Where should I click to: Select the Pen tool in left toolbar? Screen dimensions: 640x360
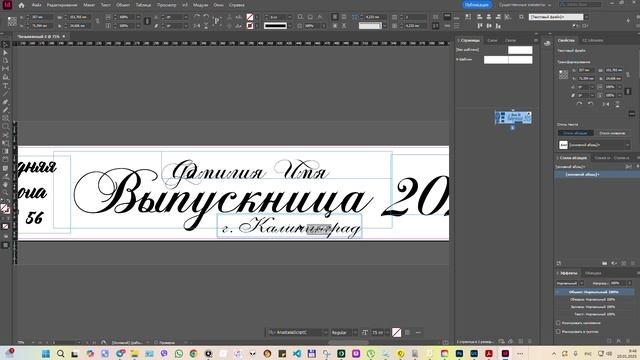[x=5, y=102]
